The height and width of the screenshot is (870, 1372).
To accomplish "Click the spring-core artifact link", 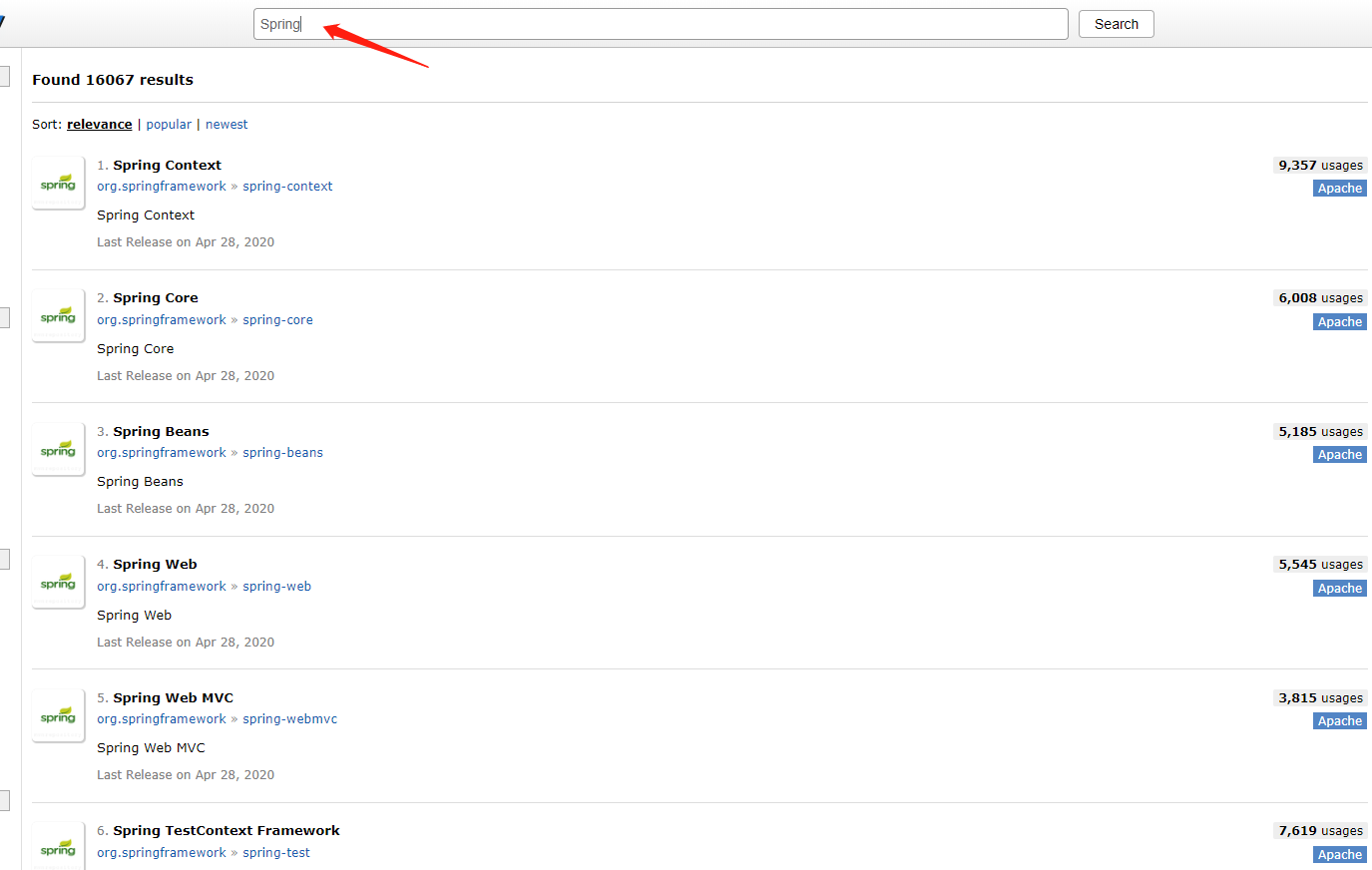I will pos(277,320).
